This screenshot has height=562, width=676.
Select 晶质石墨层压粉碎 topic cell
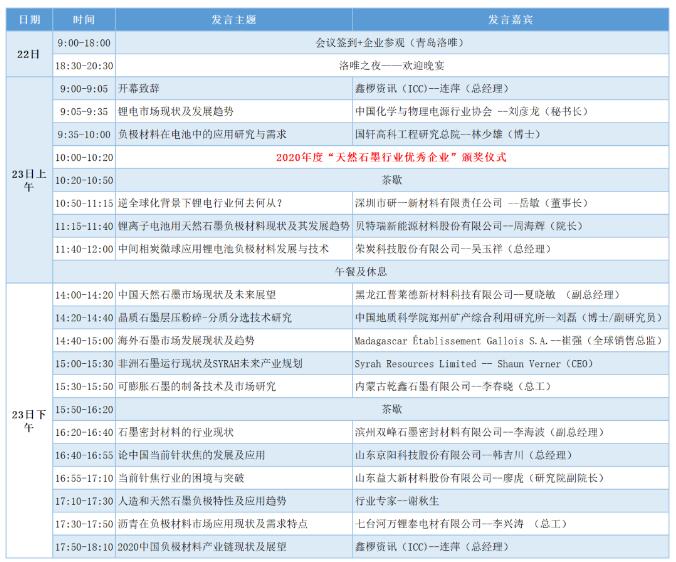(234, 318)
